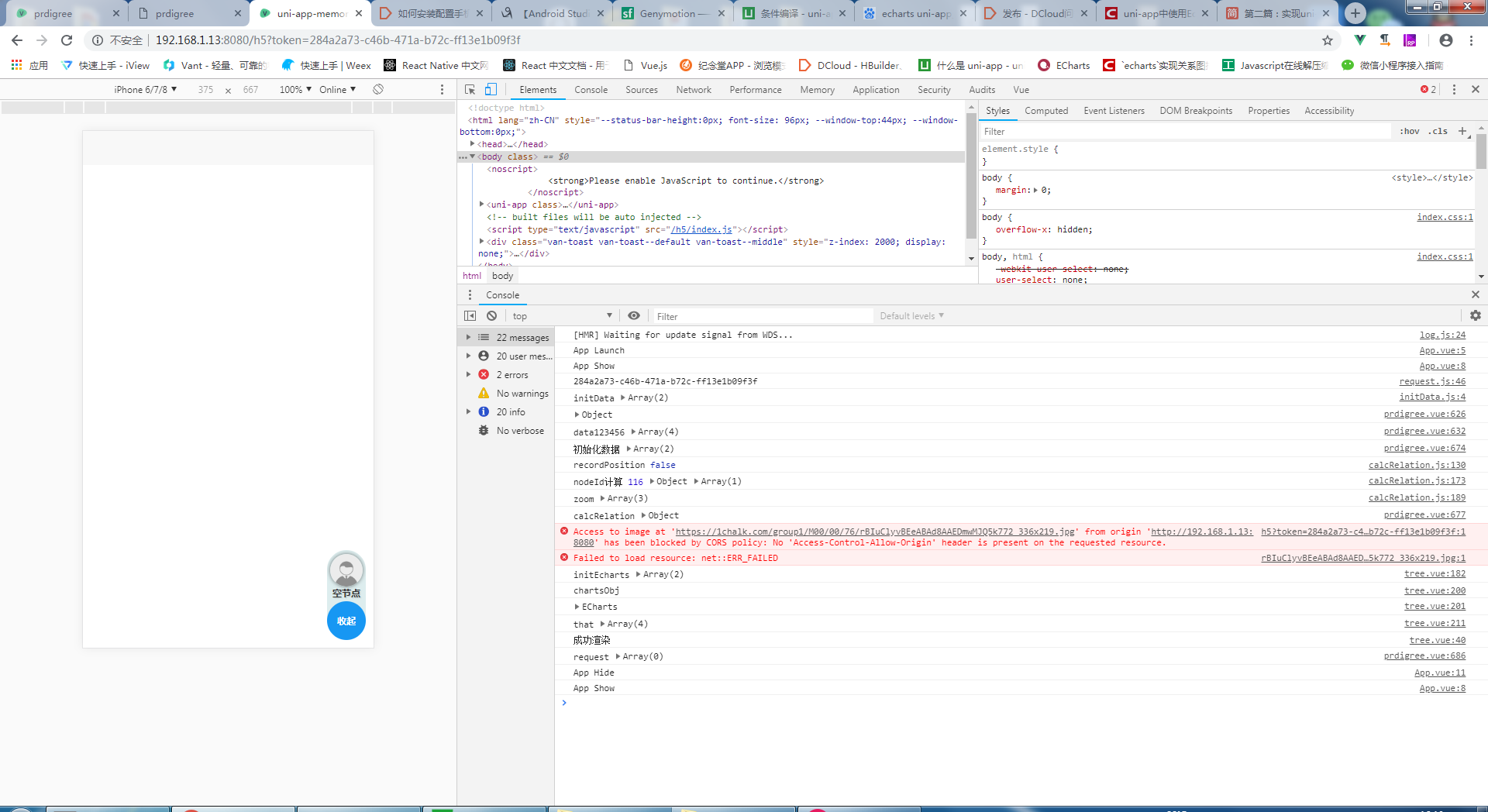
Task: Bookmark this page with the star icon
Action: point(1328,40)
